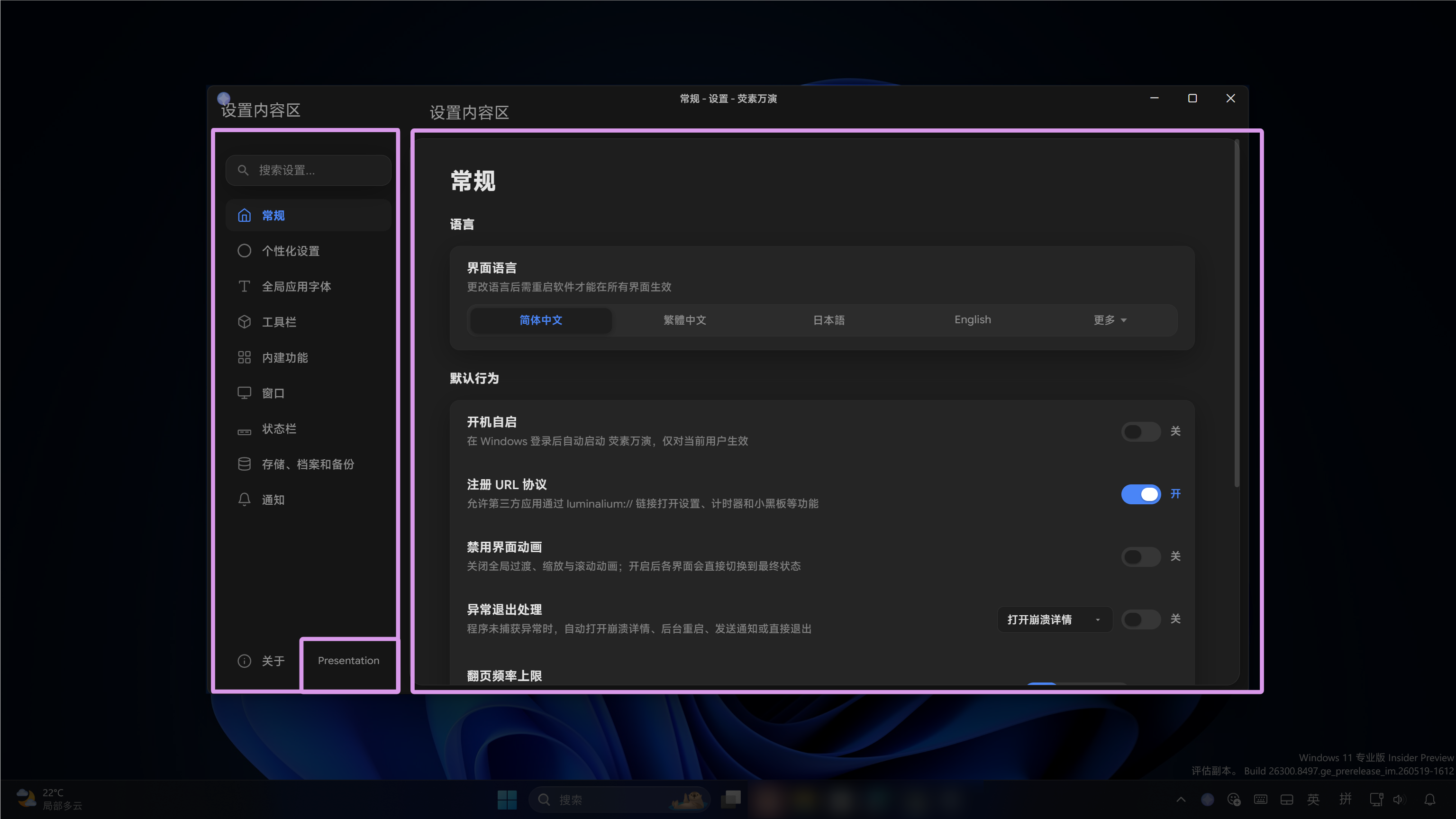Focus the 搜索设置 search field
Screen dimensions: 1456x819
[x=309, y=171]
